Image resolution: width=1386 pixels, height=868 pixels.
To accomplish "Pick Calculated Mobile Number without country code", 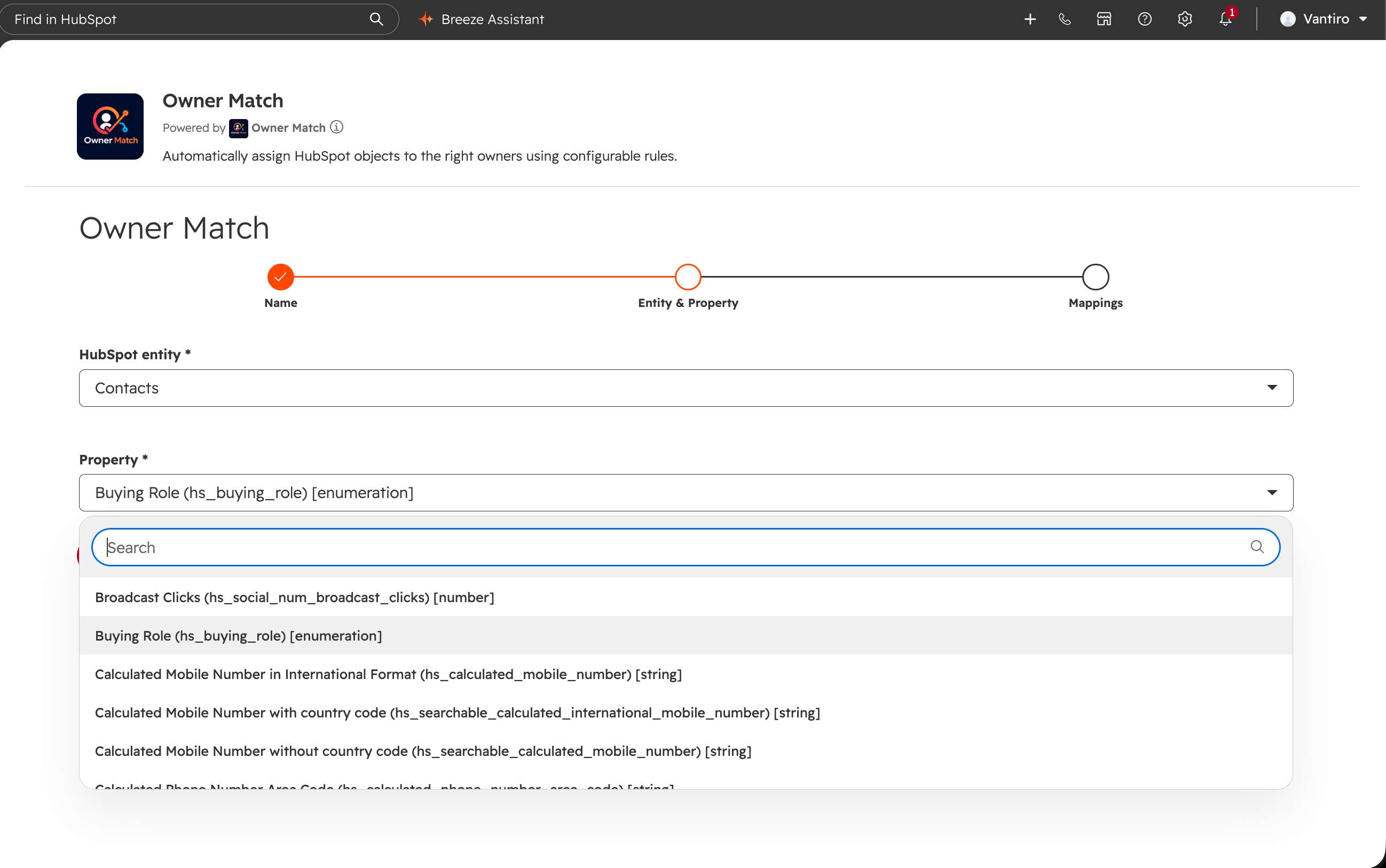I will (x=686, y=751).
